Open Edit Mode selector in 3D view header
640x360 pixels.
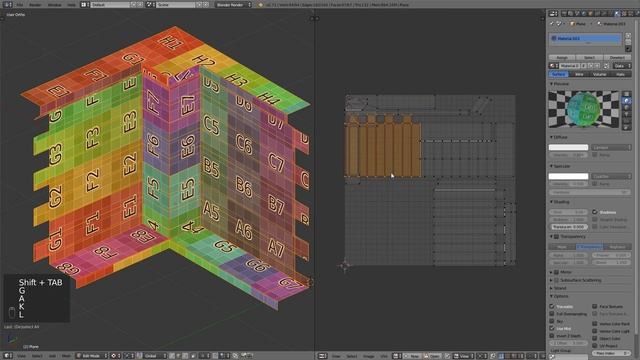tap(93, 356)
